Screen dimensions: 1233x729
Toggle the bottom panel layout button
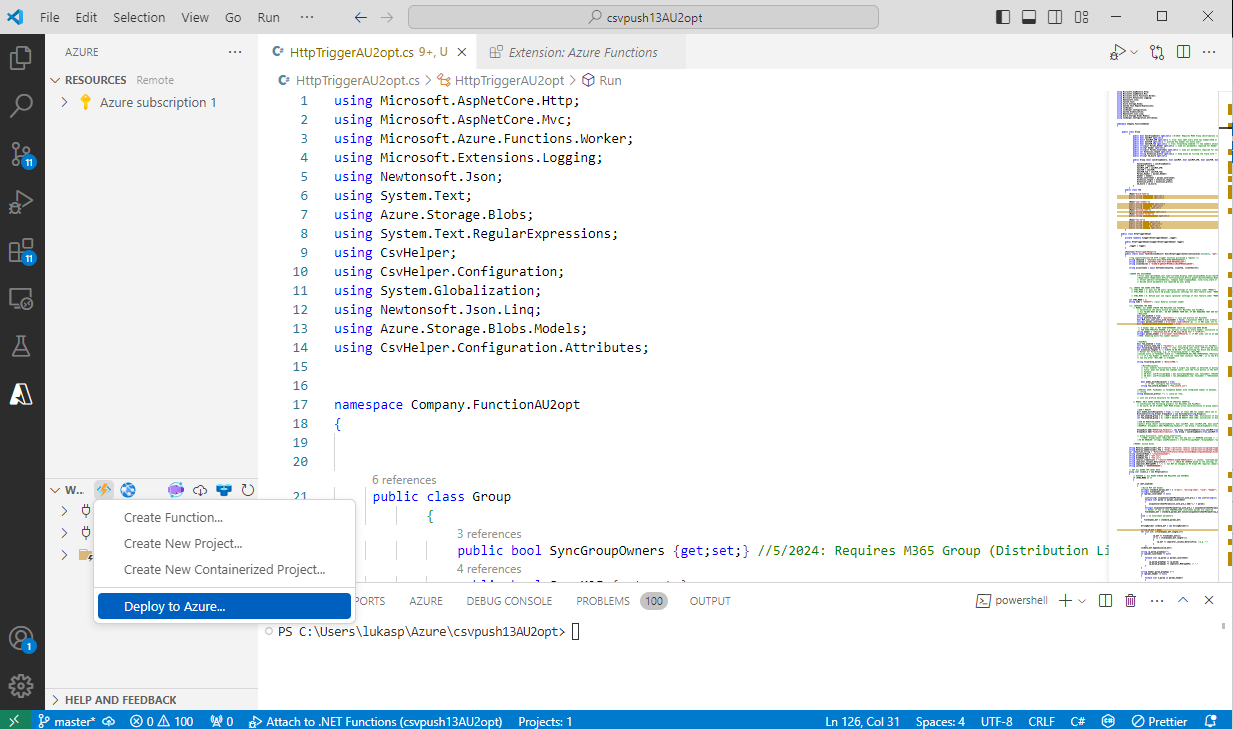pyautogui.click(x=1029, y=17)
